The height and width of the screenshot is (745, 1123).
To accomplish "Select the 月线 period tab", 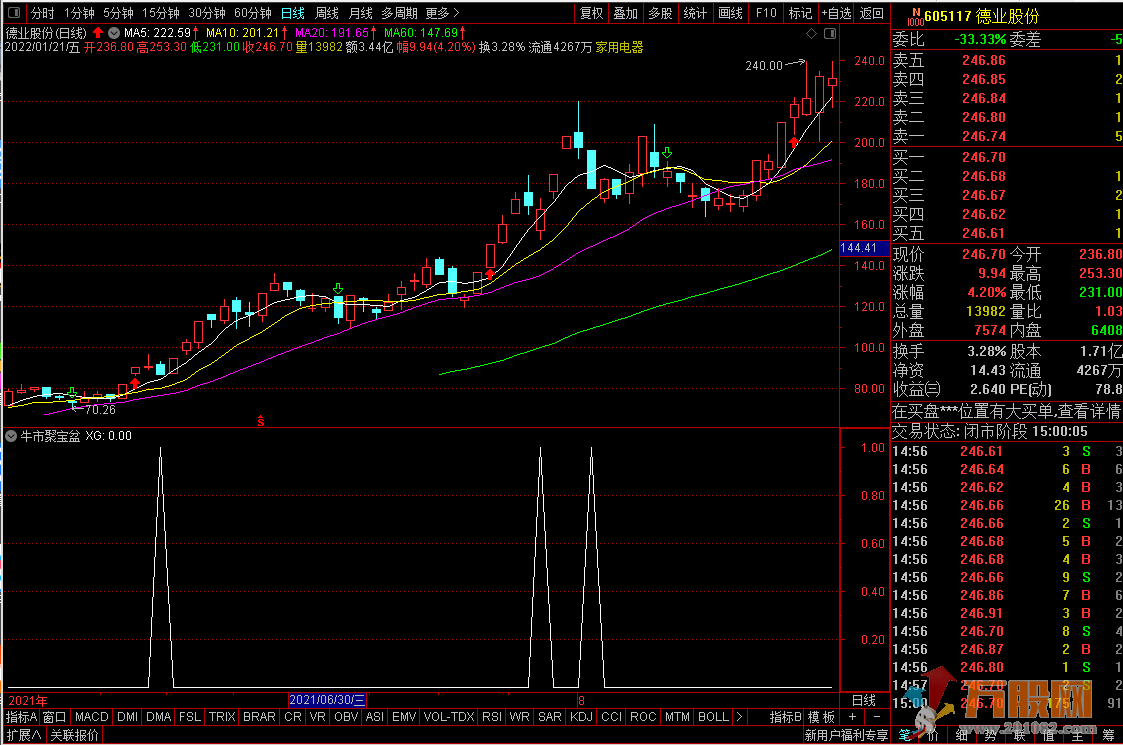I will coord(360,13).
